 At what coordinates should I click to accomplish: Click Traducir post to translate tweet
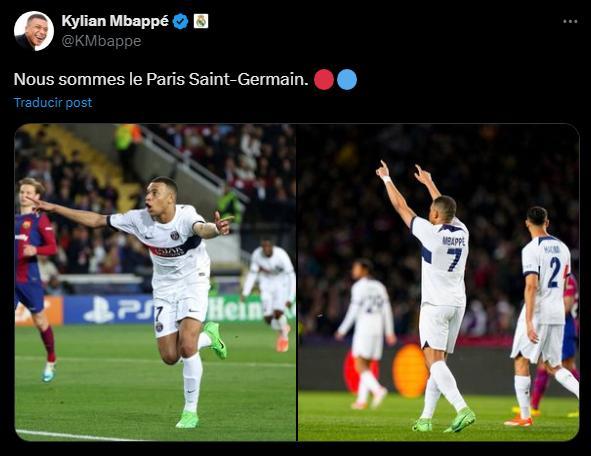click(x=53, y=103)
